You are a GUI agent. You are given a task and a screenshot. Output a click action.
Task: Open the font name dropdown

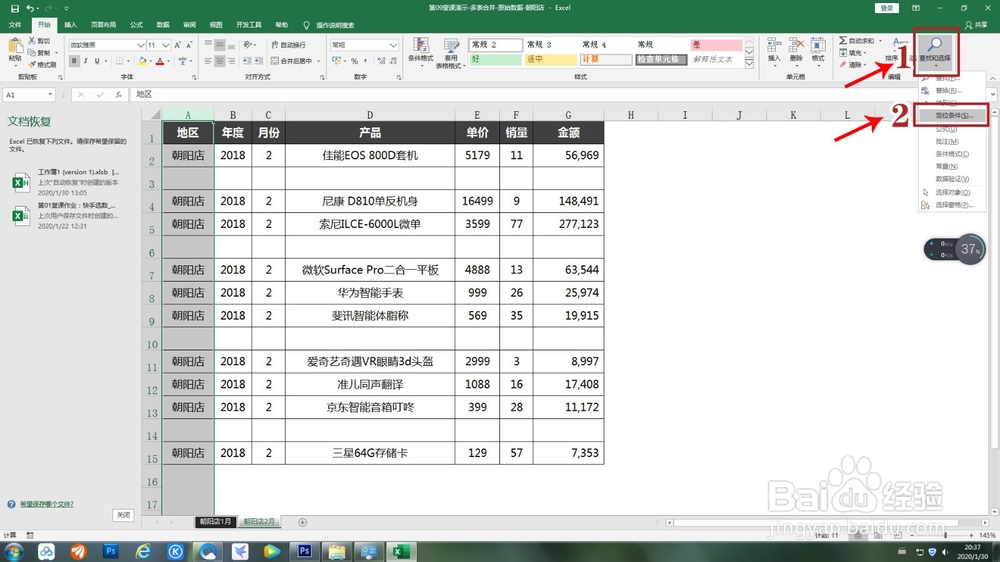(140, 45)
